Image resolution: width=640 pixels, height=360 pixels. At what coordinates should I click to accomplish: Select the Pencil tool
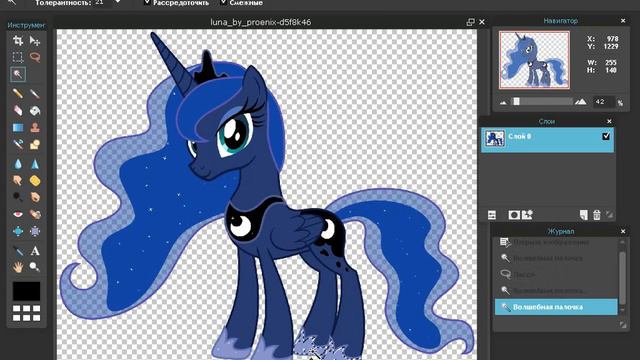[18, 93]
